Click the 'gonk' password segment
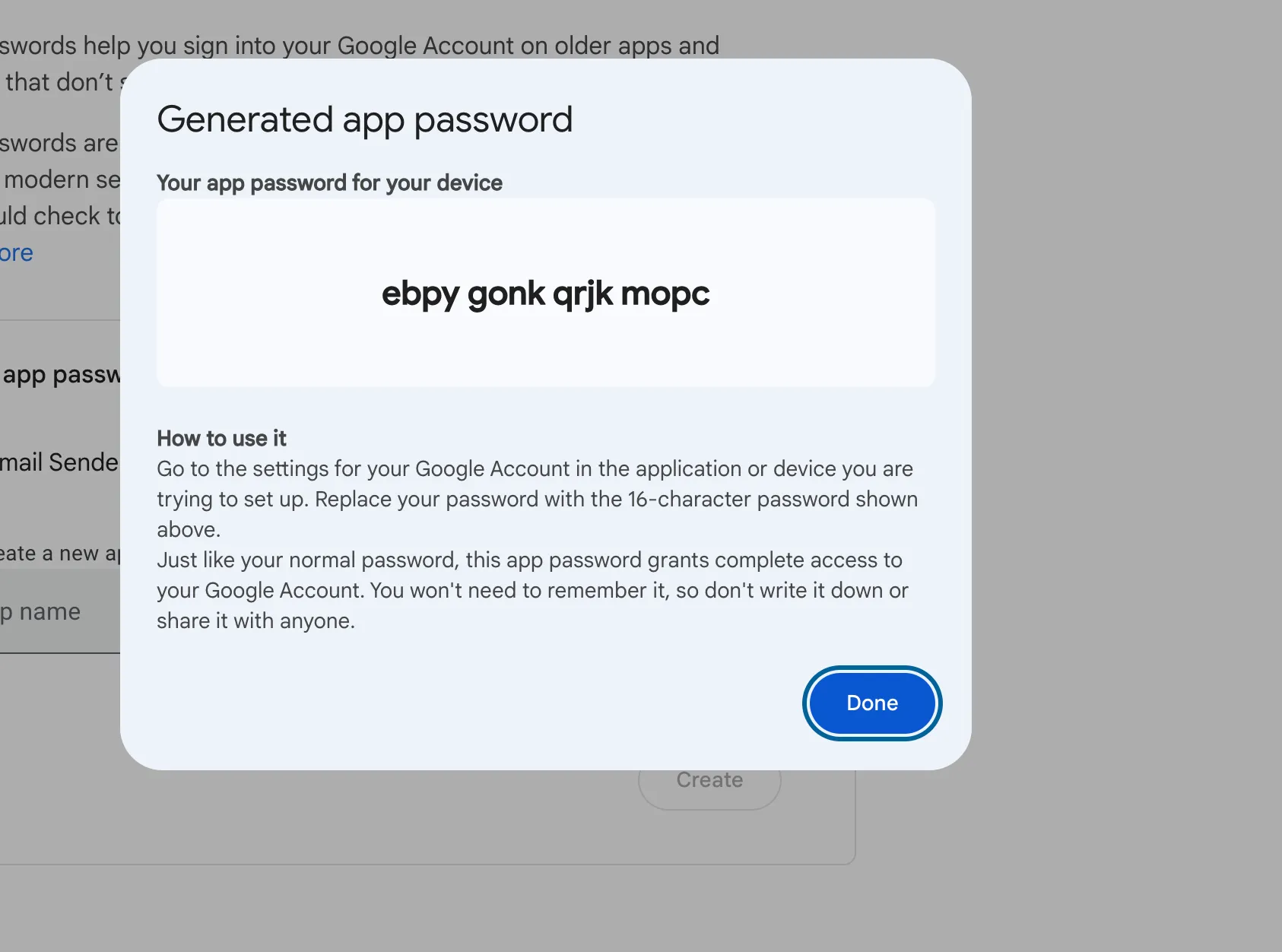The image size is (1282, 952). (x=506, y=294)
